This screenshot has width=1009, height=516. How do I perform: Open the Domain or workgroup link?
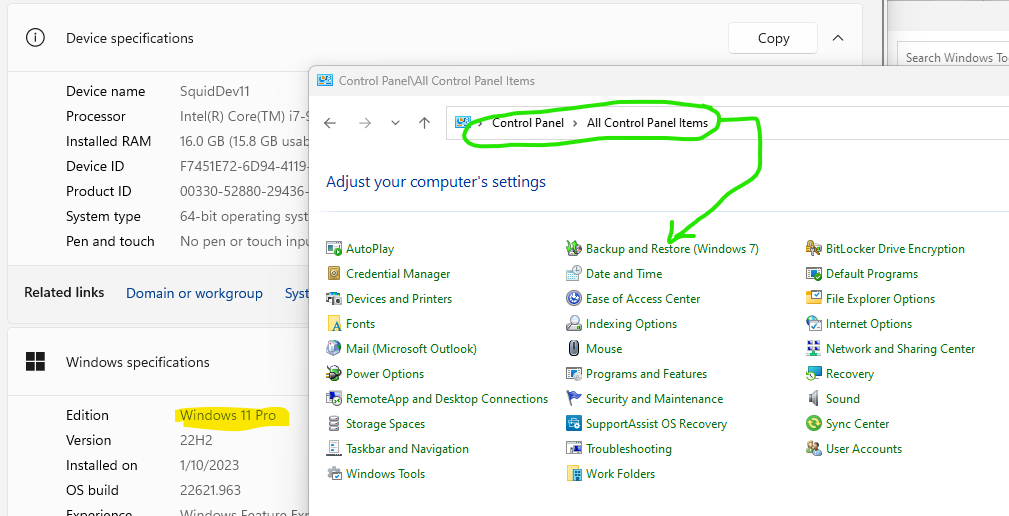click(194, 293)
